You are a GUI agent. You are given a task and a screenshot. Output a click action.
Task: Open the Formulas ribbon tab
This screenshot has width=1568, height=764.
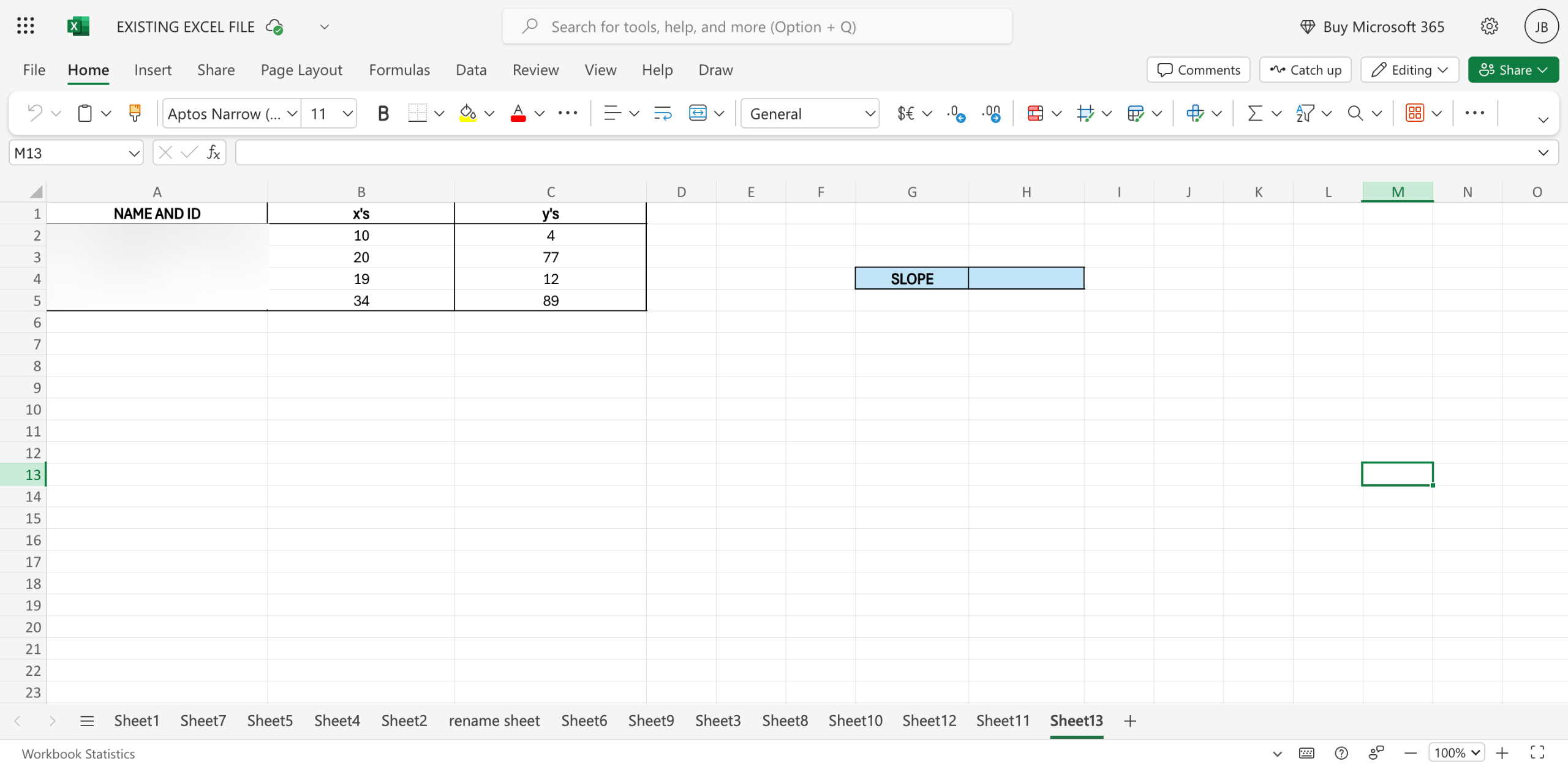399,70
